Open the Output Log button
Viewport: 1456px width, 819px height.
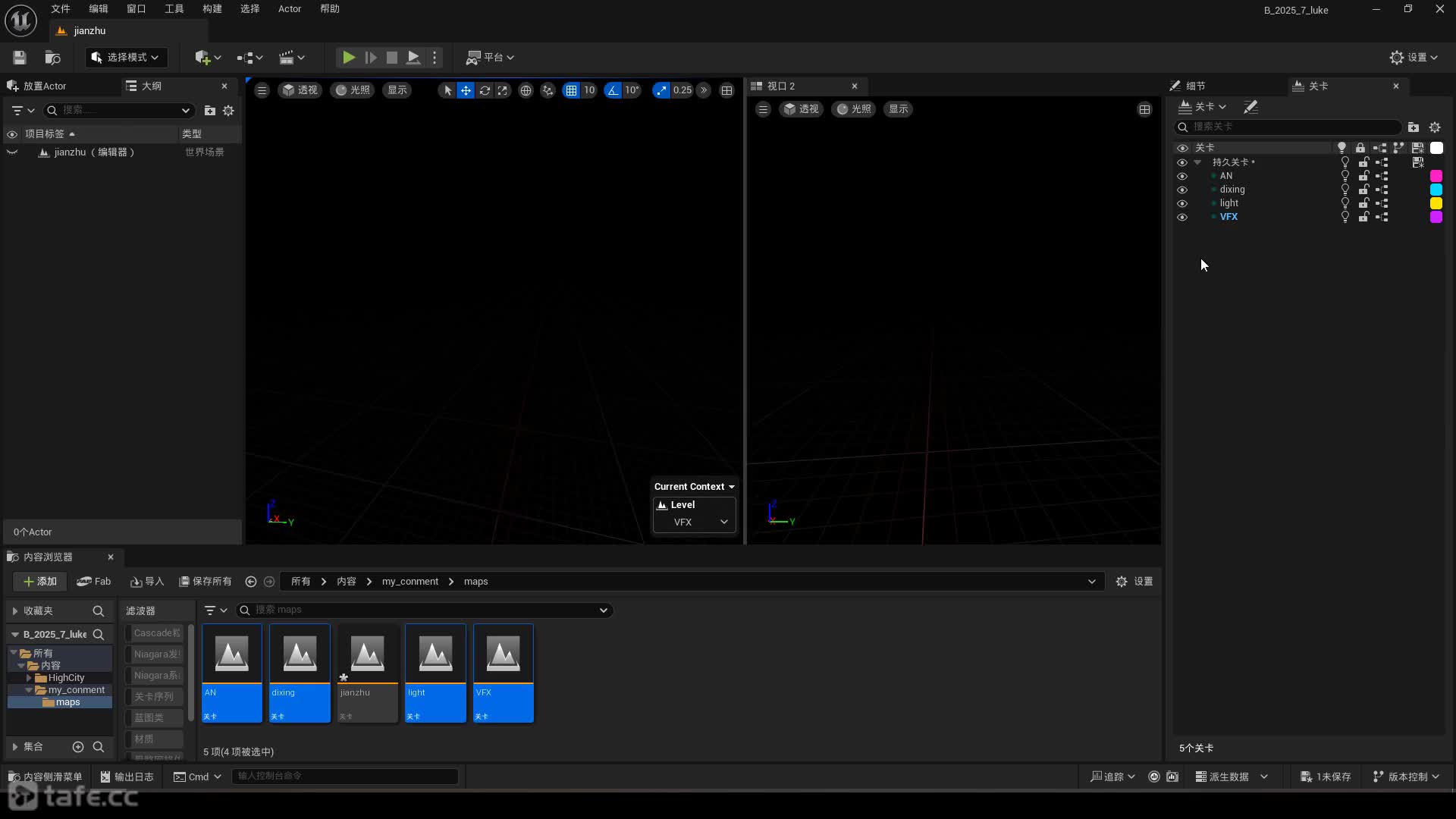(127, 777)
